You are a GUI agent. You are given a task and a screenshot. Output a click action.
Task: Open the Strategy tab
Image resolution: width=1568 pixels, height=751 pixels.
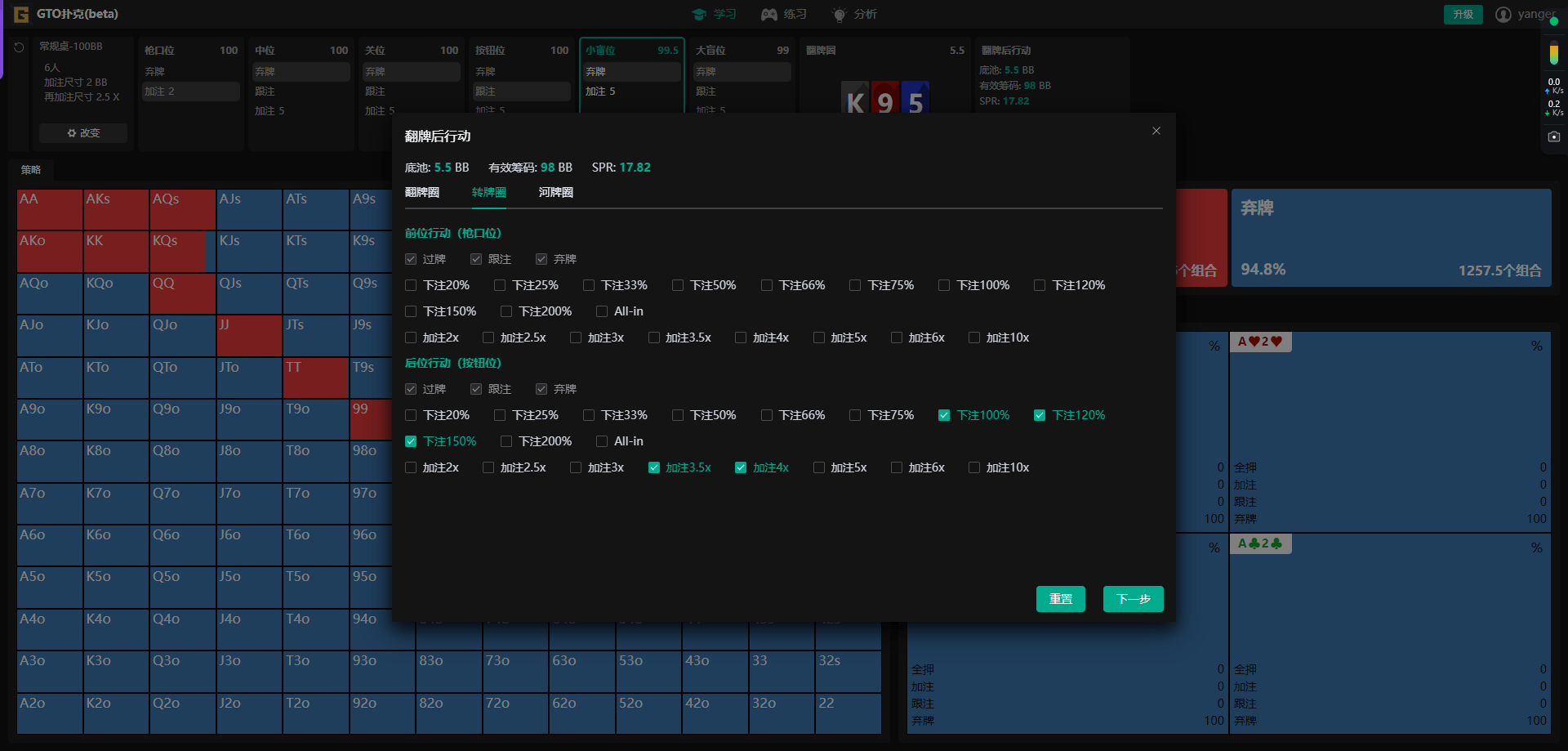[x=31, y=169]
